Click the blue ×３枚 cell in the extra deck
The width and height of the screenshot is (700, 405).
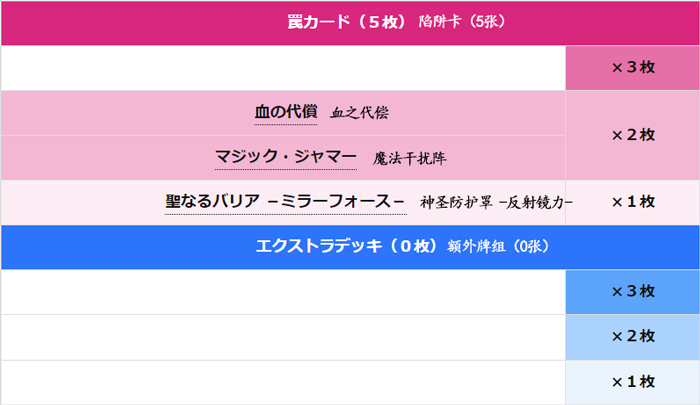coord(632,291)
